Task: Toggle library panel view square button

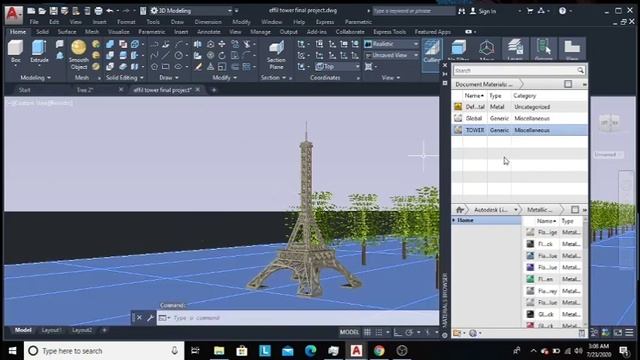Action: click(x=575, y=210)
